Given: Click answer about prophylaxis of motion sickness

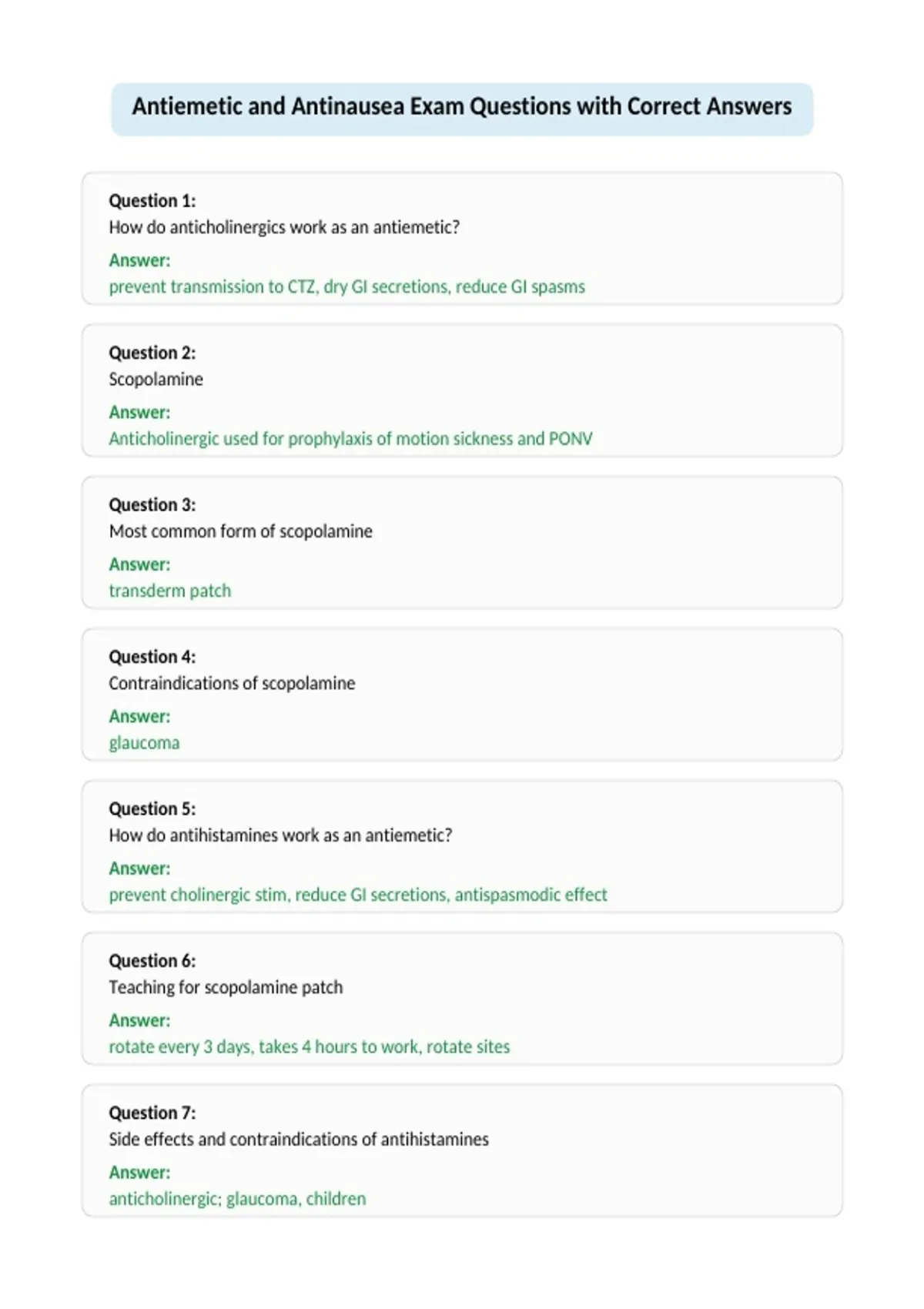Looking at the screenshot, I should 350,438.
